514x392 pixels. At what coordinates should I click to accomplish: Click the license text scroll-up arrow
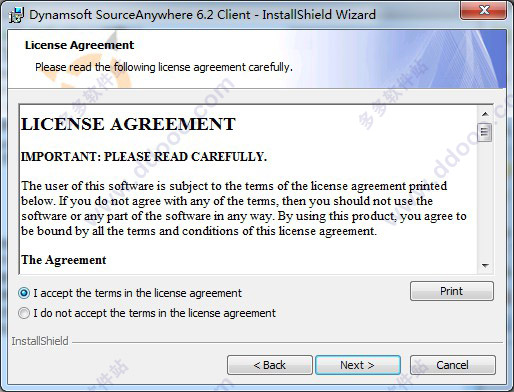pyautogui.click(x=485, y=114)
